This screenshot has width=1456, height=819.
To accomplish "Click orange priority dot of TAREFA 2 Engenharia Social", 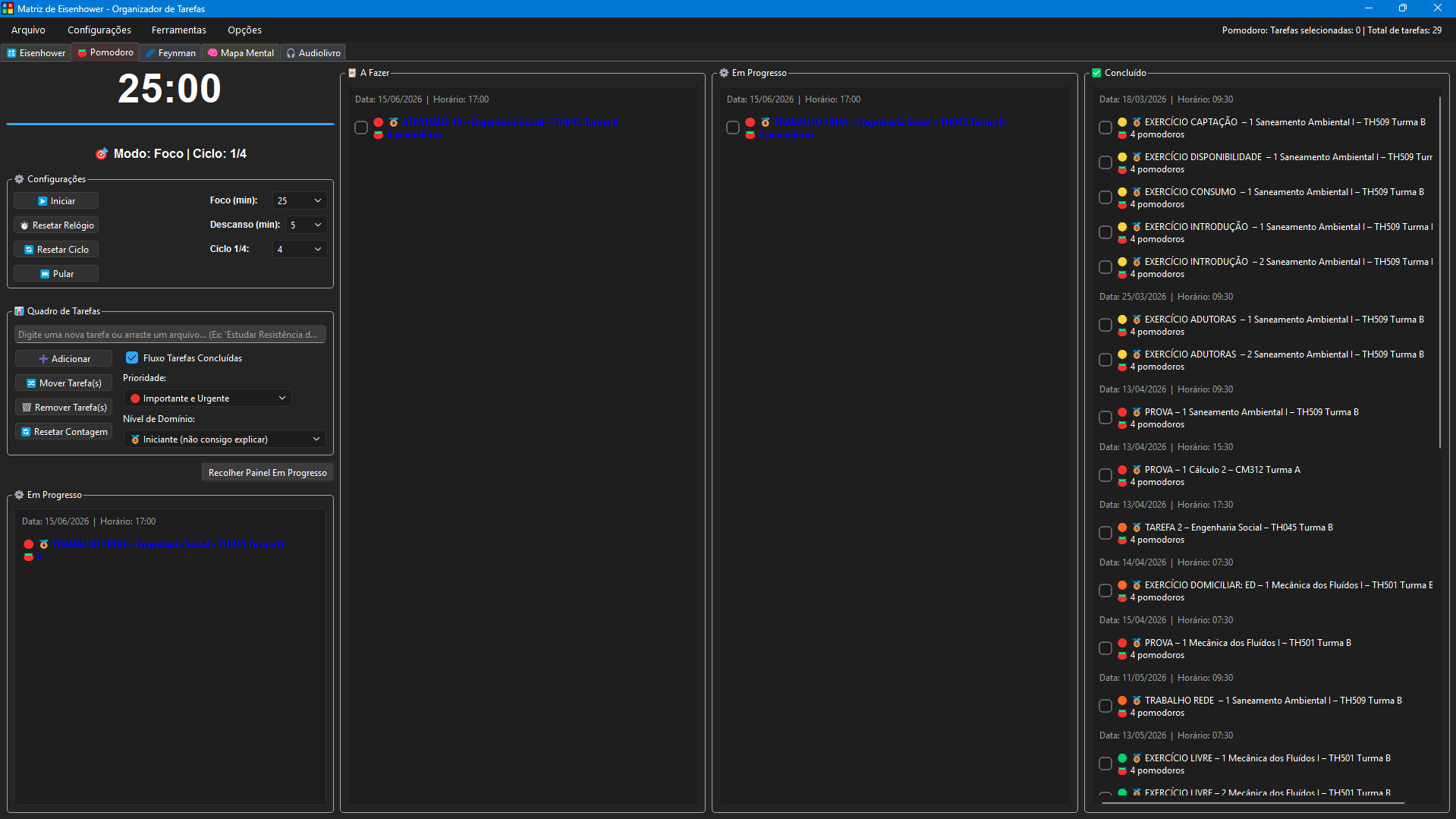I will coord(1122,528).
